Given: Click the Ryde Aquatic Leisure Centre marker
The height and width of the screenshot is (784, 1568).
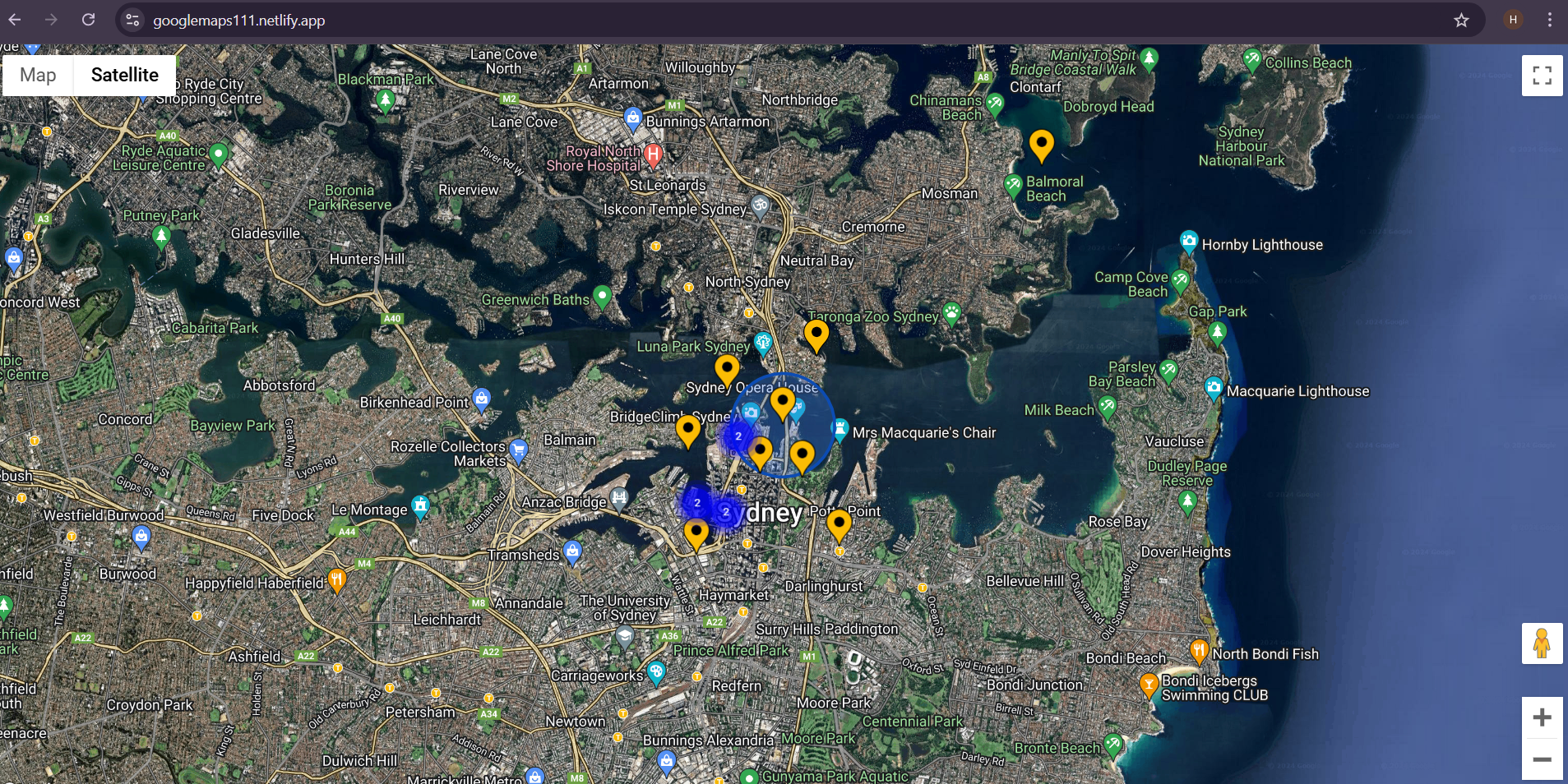Looking at the screenshot, I should click(218, 155).
